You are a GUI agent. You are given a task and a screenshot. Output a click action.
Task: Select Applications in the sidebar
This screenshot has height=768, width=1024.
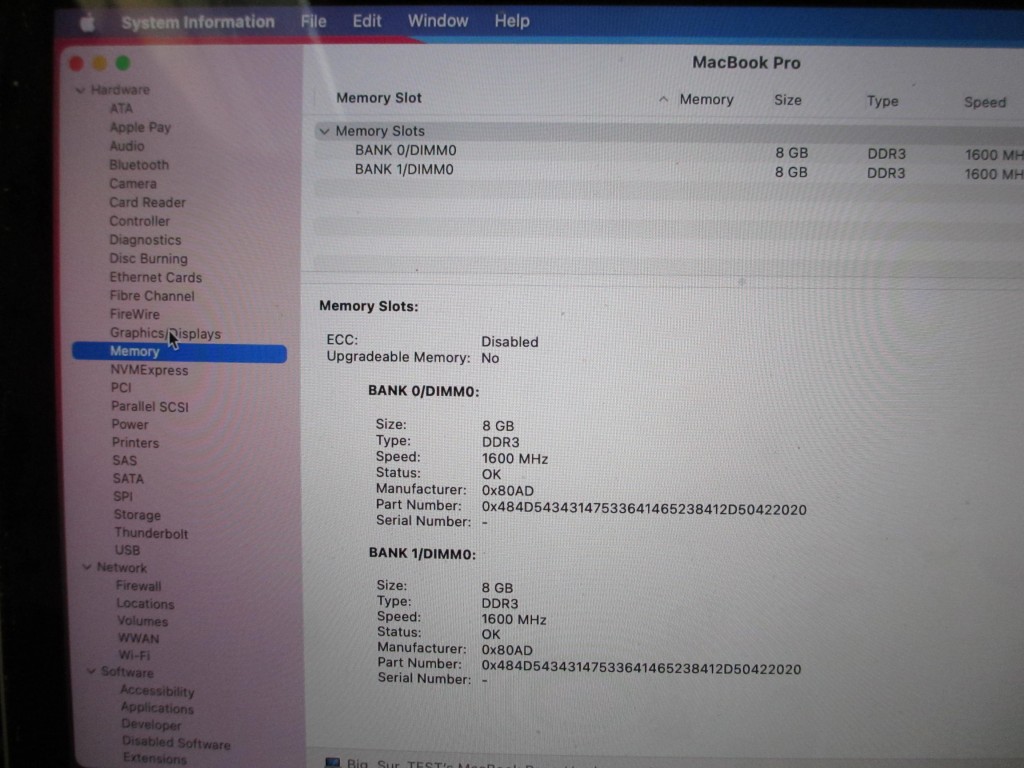point(157,708)
